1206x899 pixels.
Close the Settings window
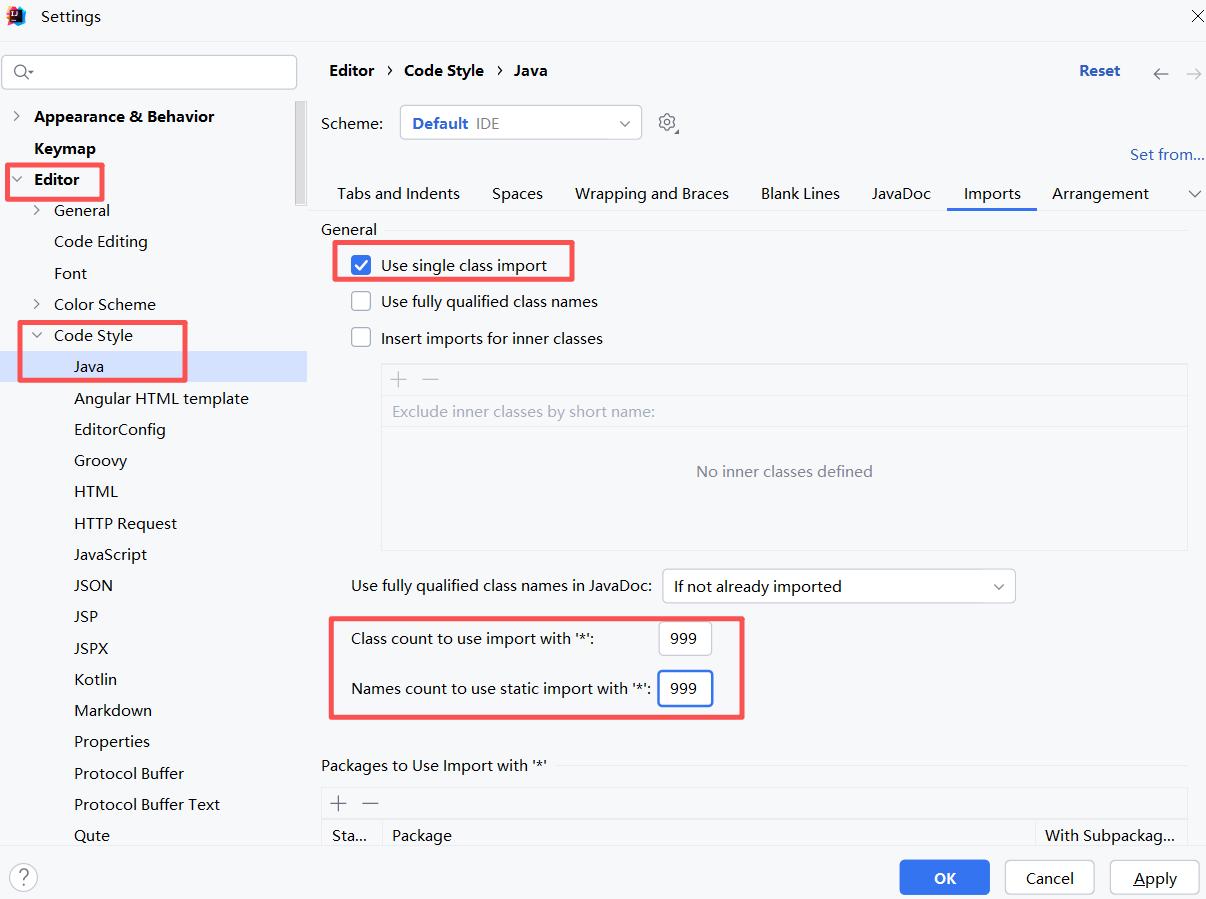tap(1197, 16)
